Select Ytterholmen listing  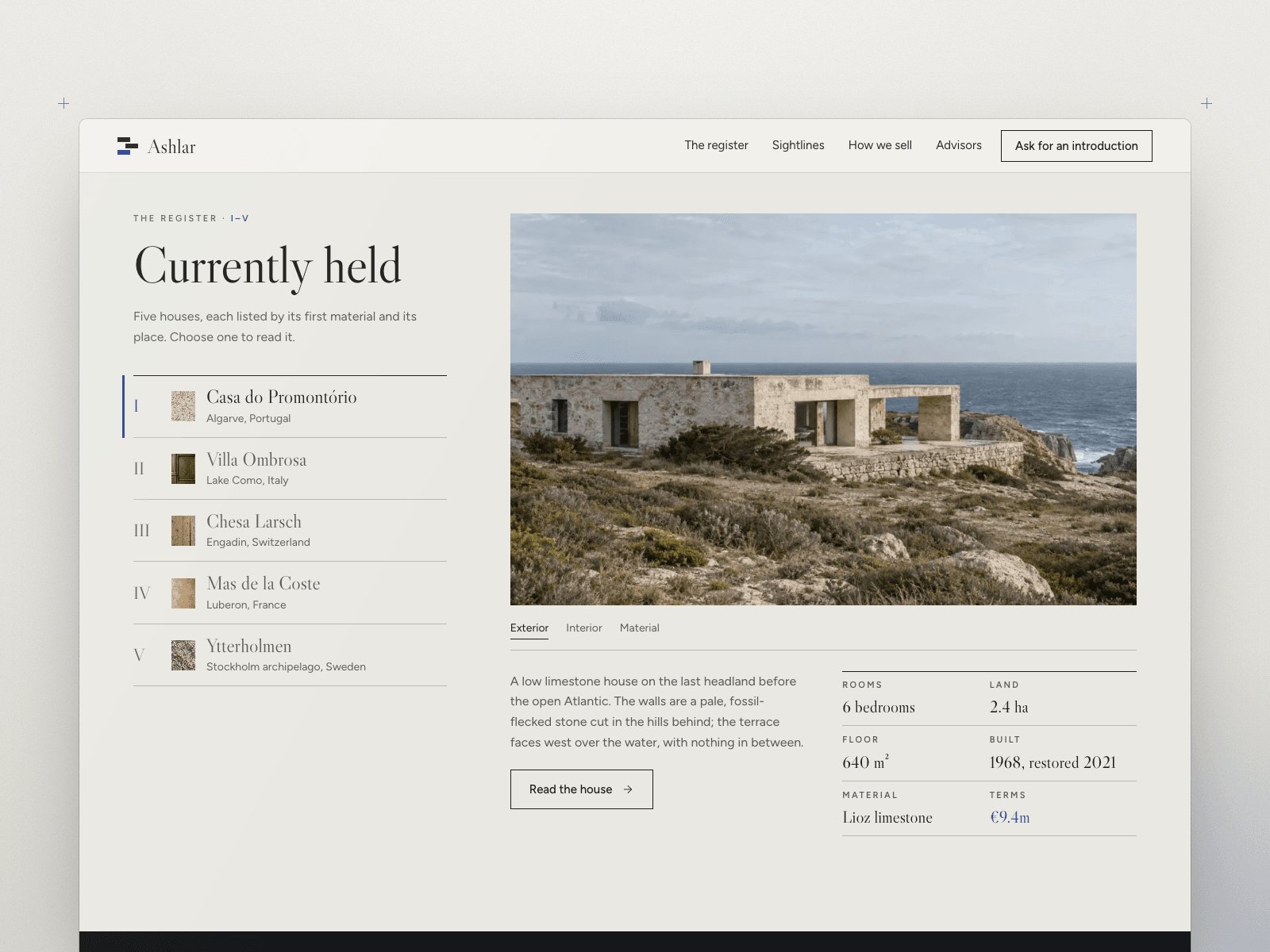coord(290,655)
